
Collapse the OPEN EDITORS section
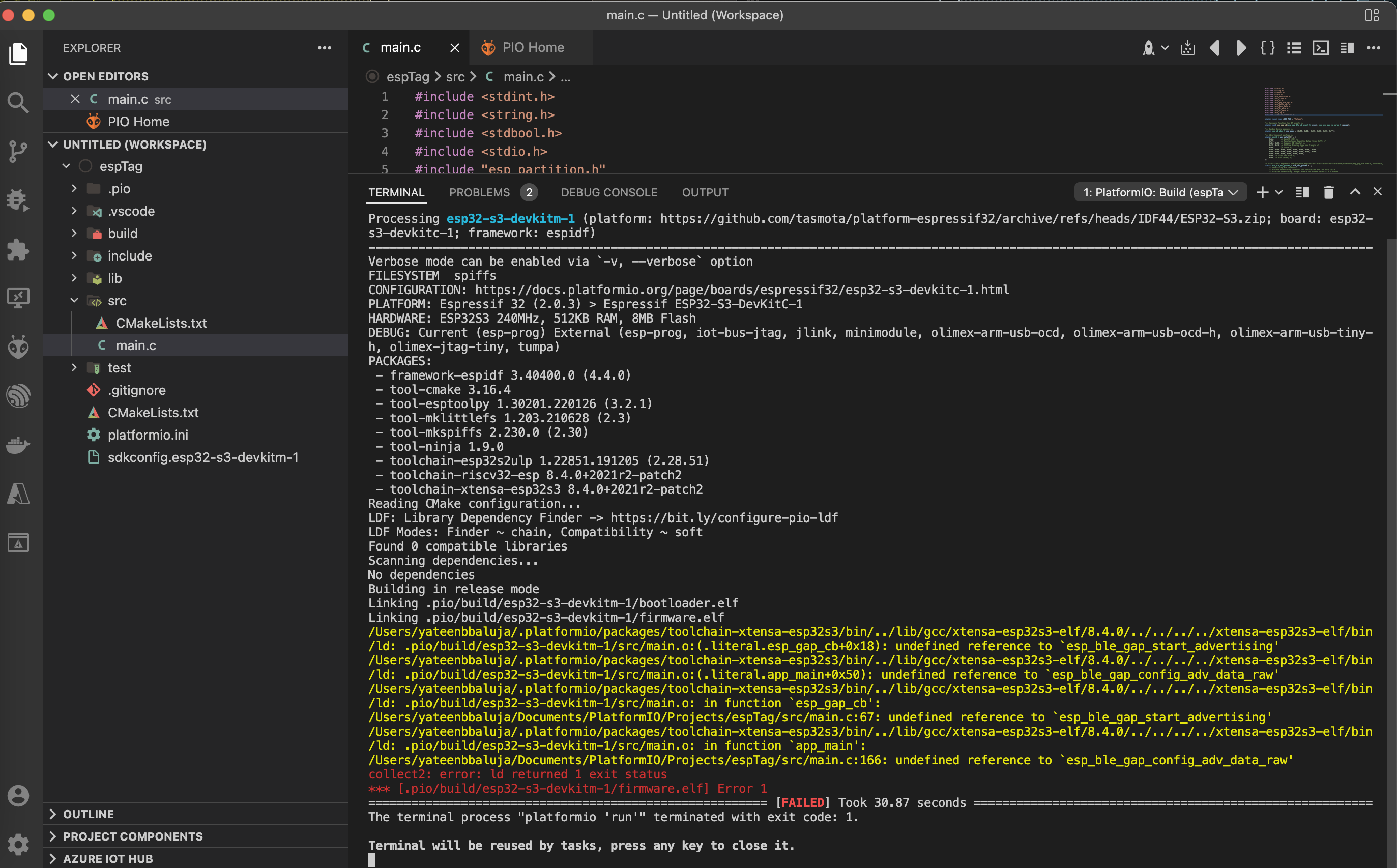click(x=53, y=76)
